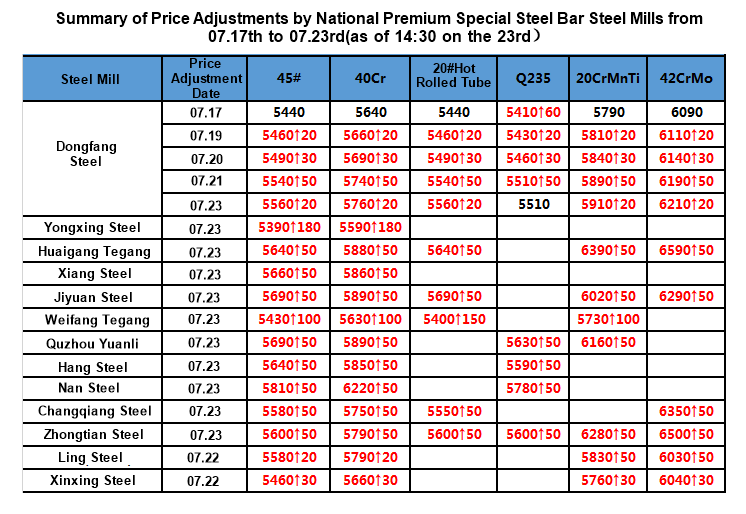The image size is (746, 514).
Task: Click the 07.17 date cell
Action: click(205, 113)
